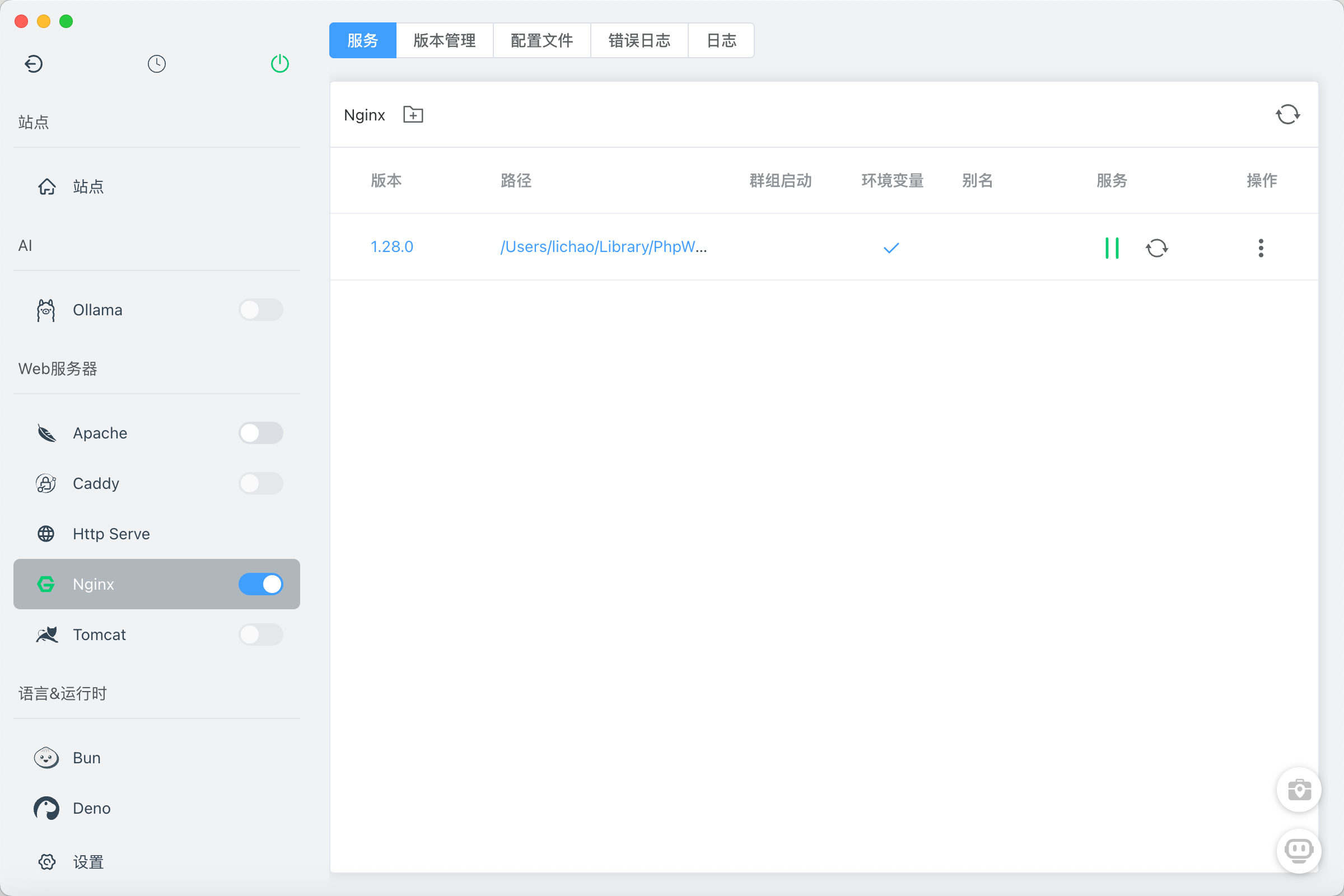Screen dimensions: 1344x896
Task: Select Tomcat in the sidebar
Action: point(157,634)
